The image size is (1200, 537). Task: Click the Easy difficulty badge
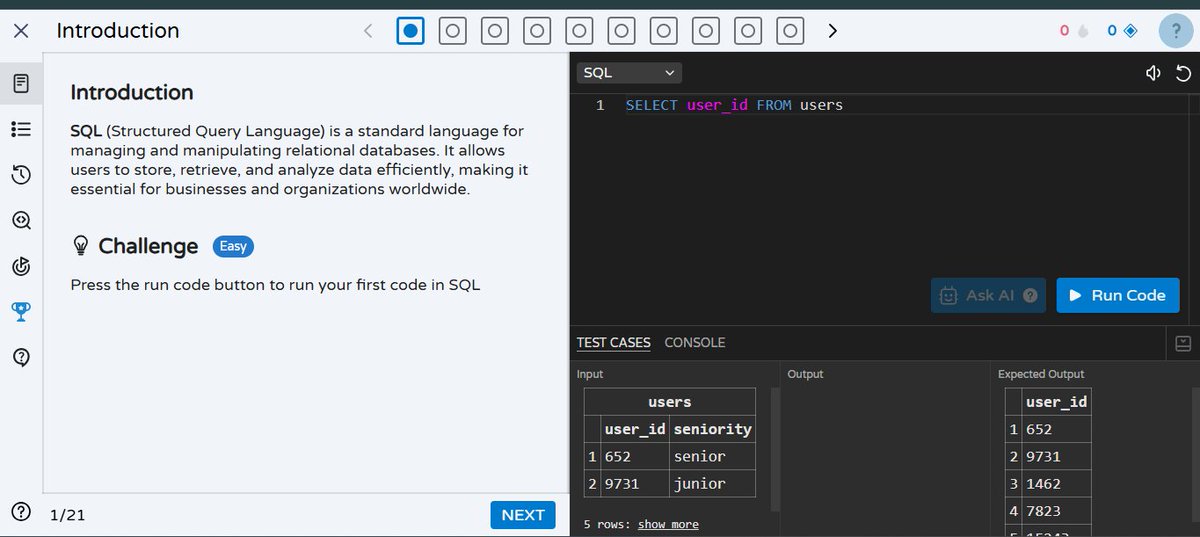point(233,246)
